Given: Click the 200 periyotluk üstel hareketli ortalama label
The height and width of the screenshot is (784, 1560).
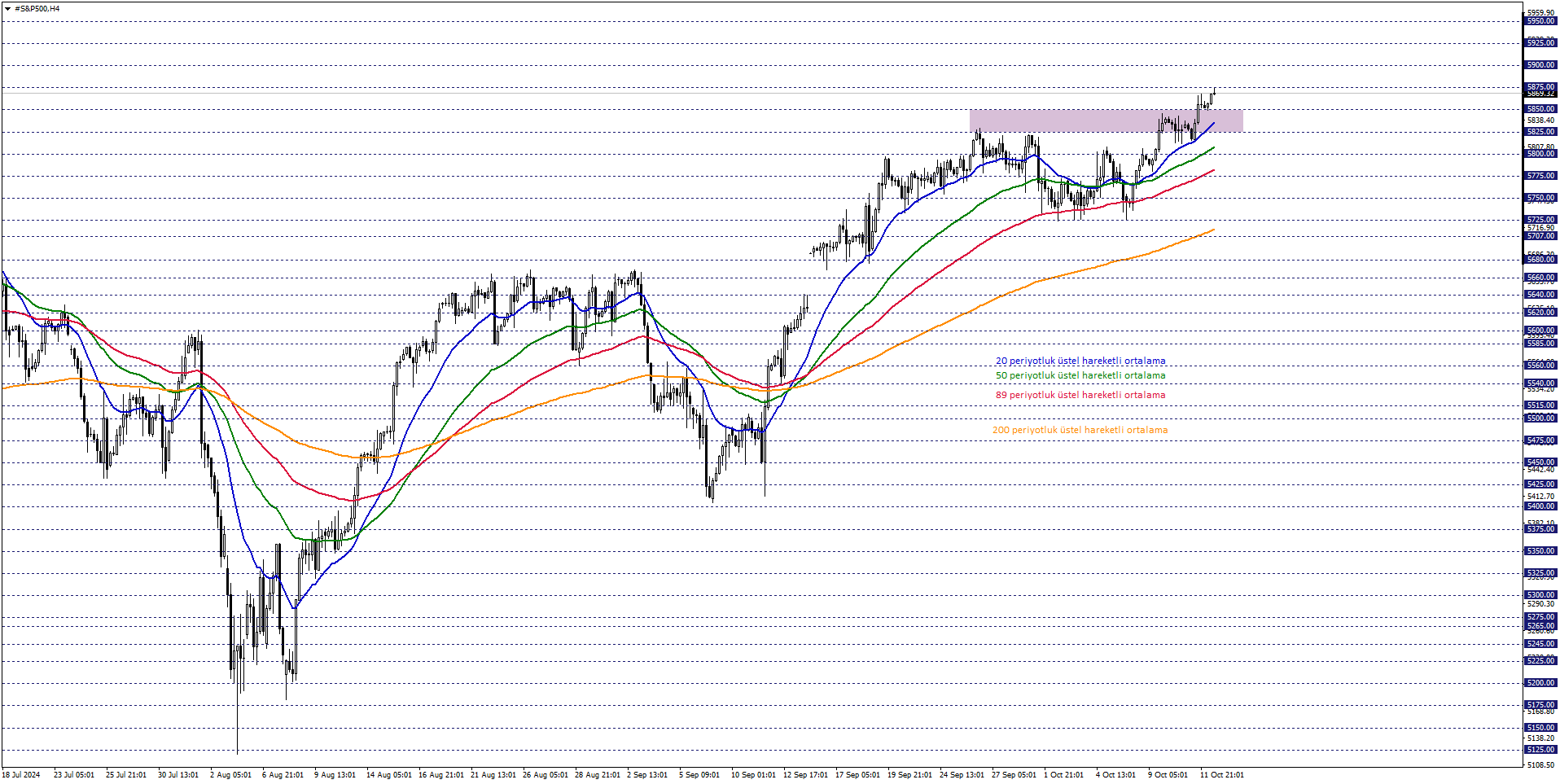Looking at the screenshot, I should [1080, 430].
